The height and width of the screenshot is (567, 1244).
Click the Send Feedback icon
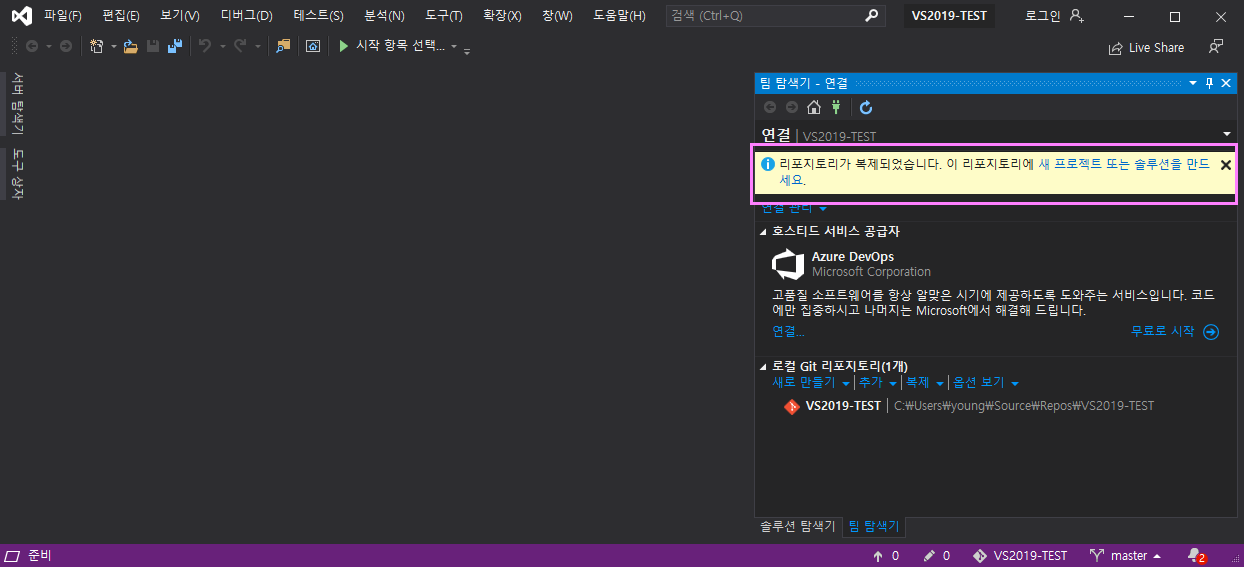click(1216, 47)
